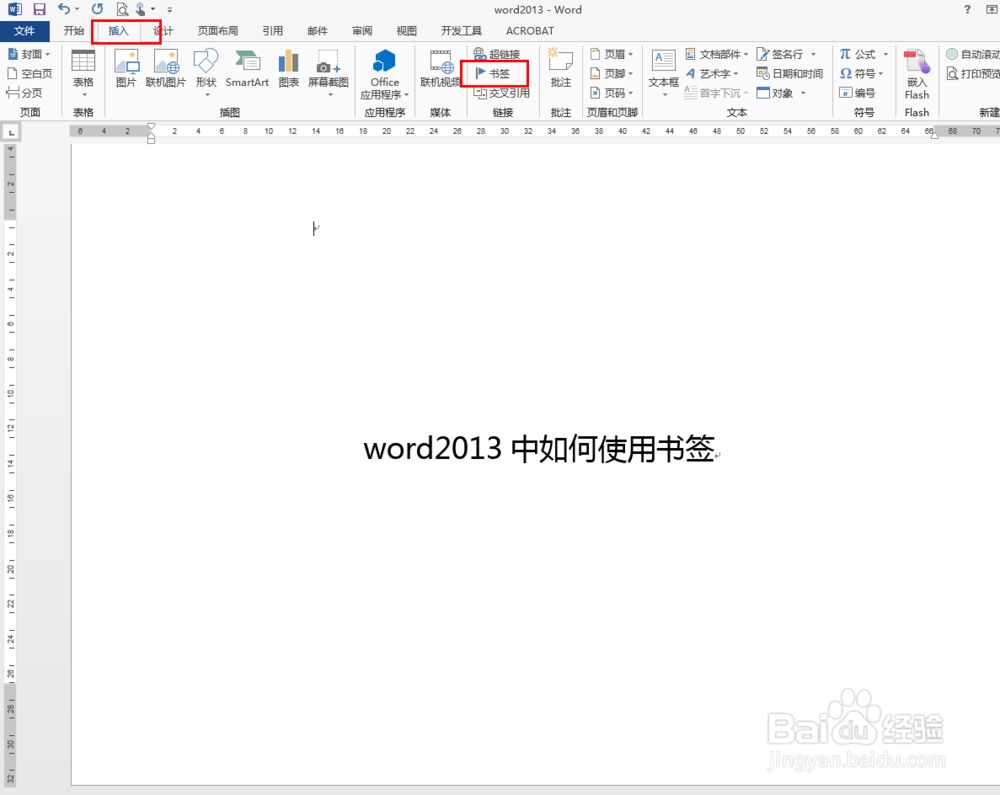Open Office Apps (应用程序) button

[x=385, y=74]
